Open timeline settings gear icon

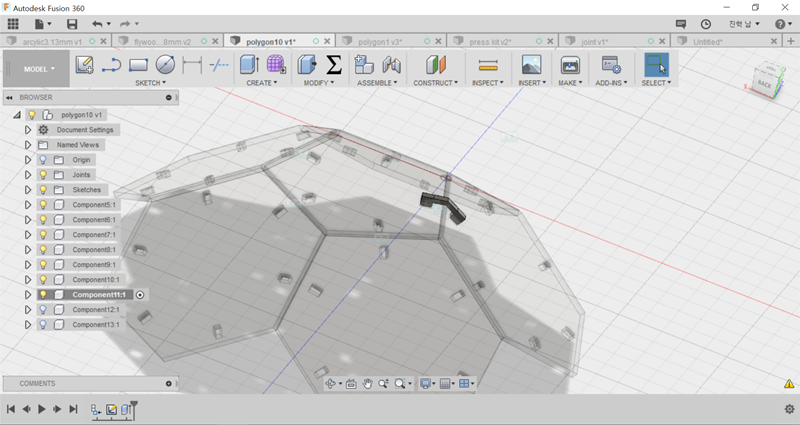789,409
